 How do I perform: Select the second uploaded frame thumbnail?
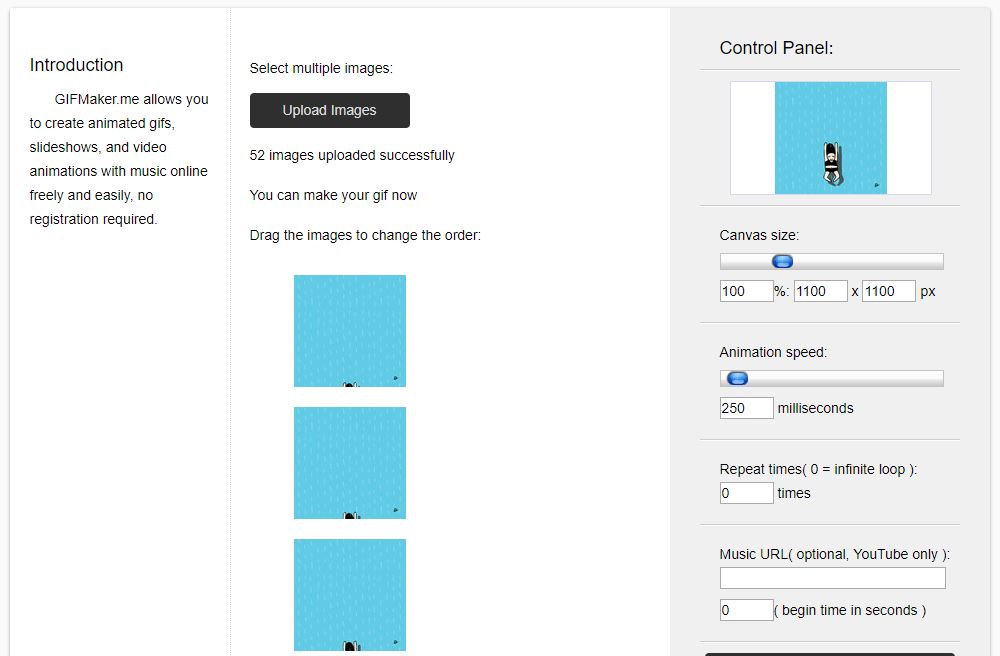(x=349, y=463)
